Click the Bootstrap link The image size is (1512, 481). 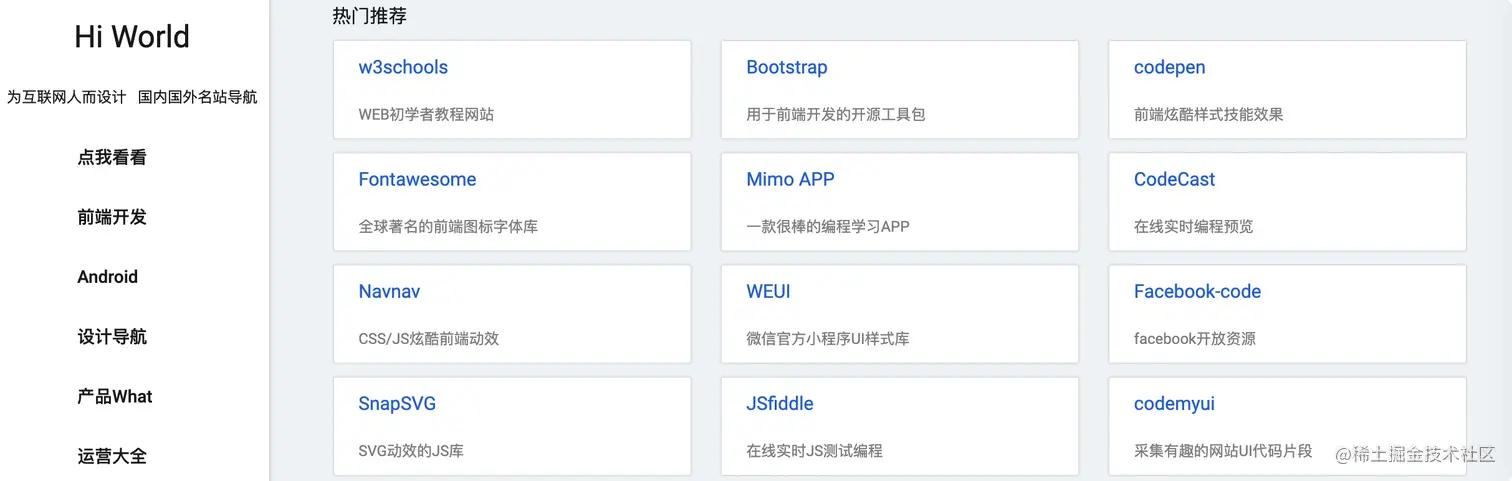787,68
